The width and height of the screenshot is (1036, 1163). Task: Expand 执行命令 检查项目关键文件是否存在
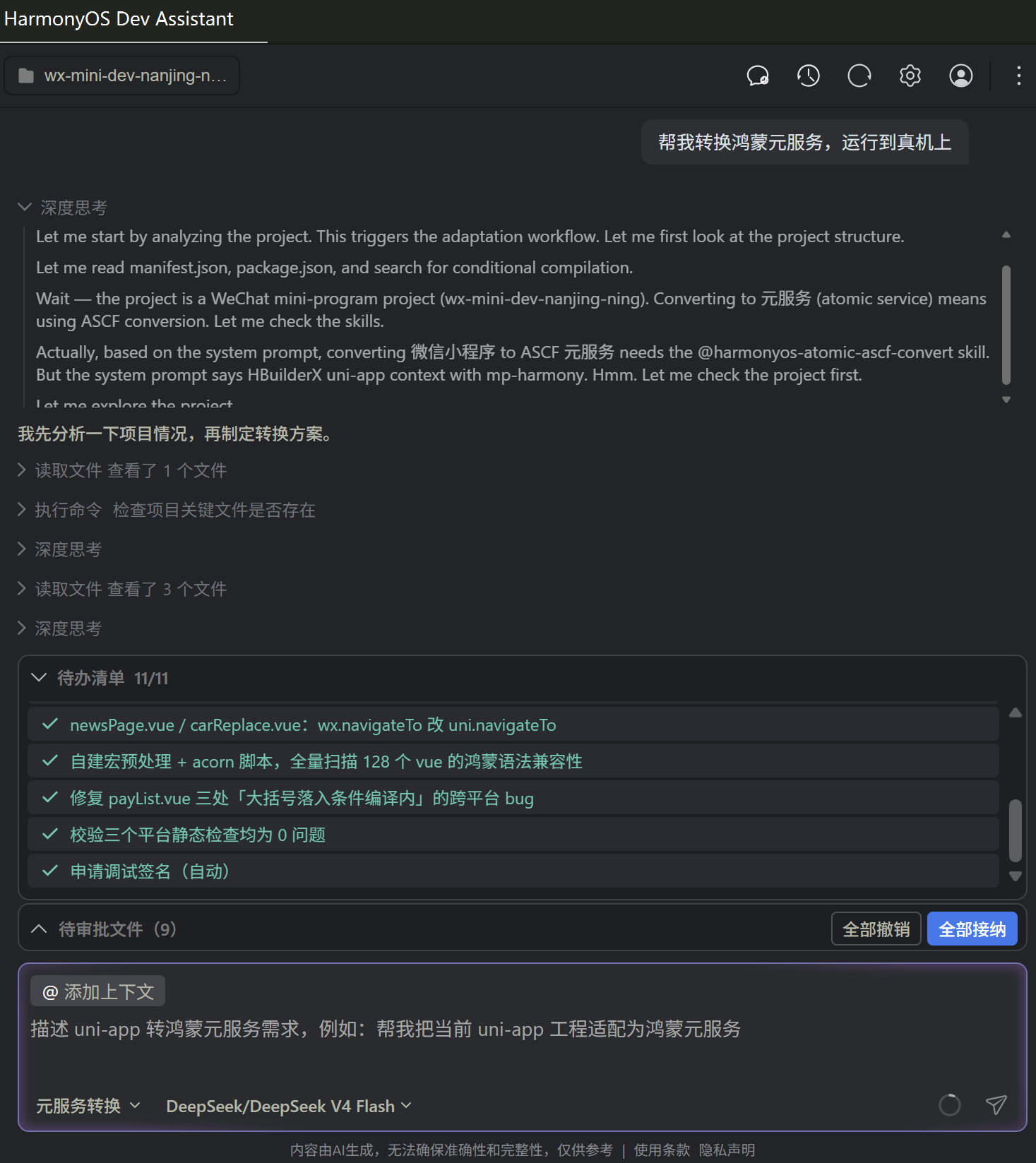pyautogui.click(x=167, y=510)
